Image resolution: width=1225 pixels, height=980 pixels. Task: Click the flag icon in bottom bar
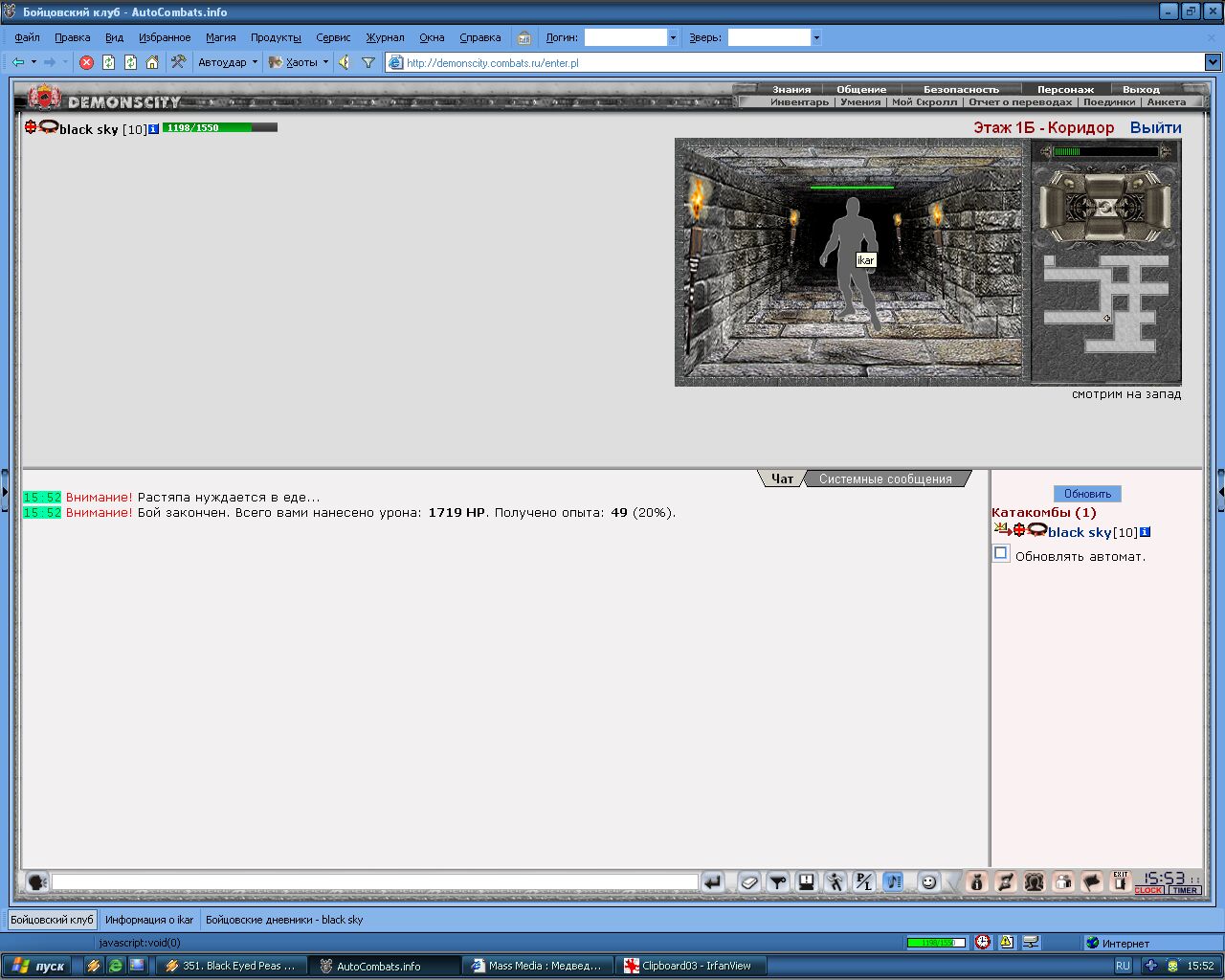[1092, 882]
